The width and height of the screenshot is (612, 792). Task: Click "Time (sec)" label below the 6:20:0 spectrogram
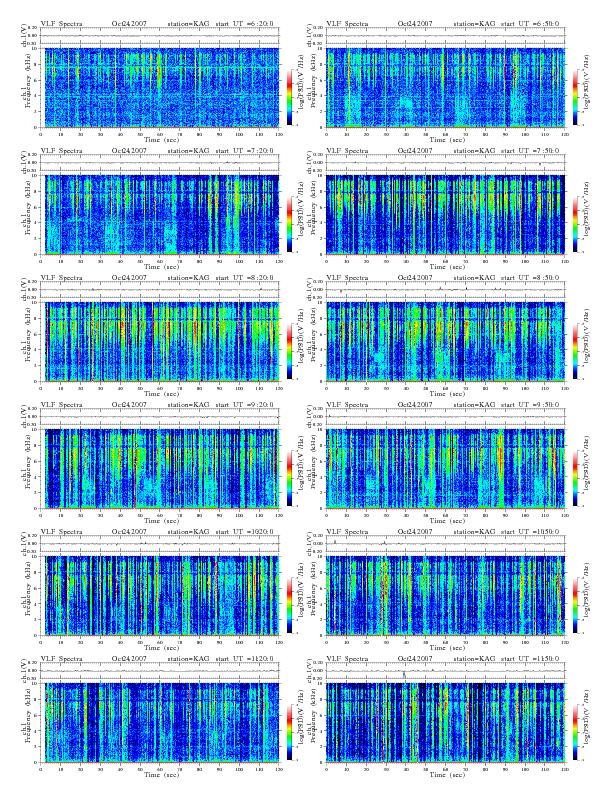point(161,139)
